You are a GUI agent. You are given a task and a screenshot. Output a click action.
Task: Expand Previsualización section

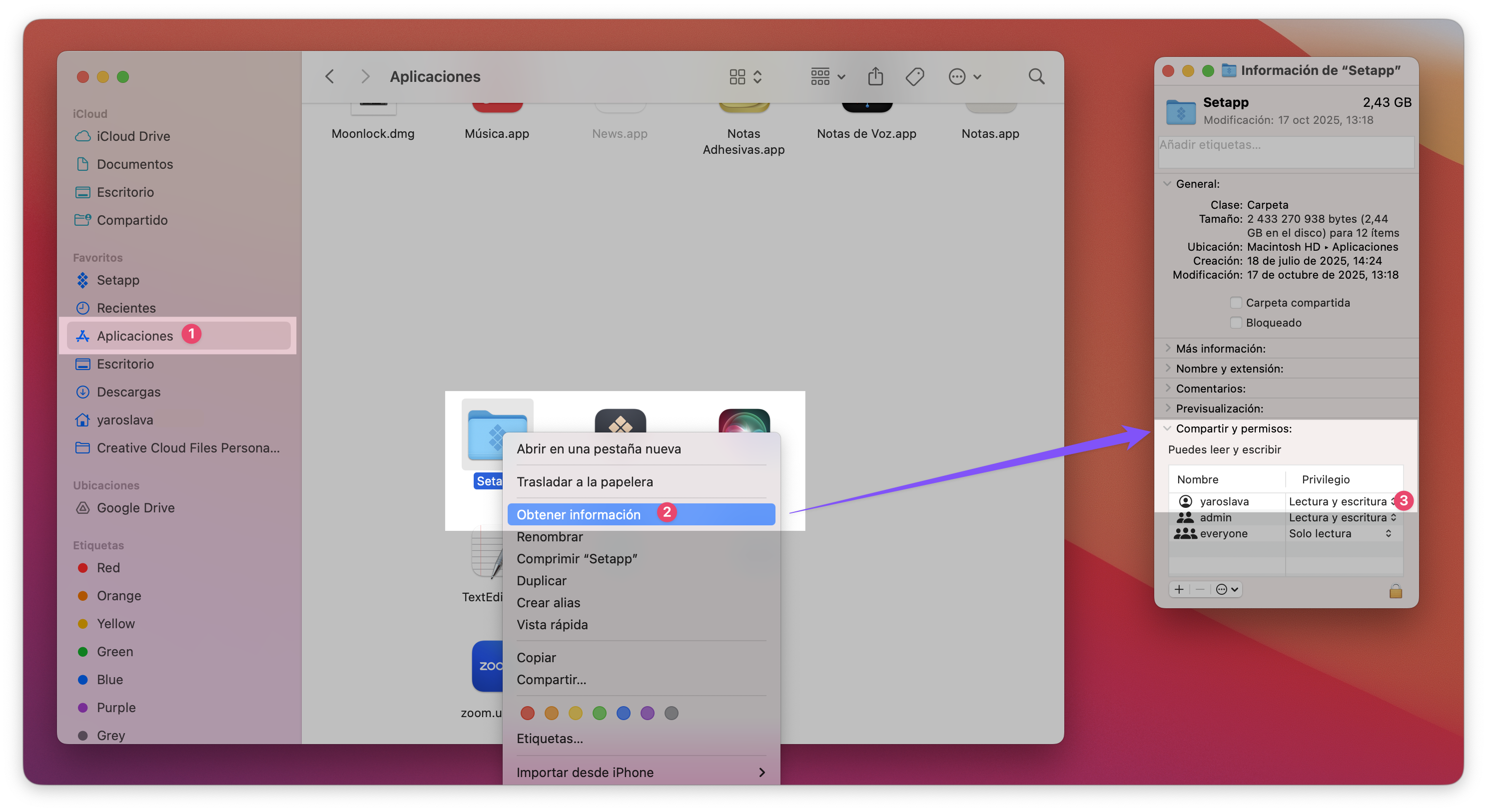click(1167, 408)
